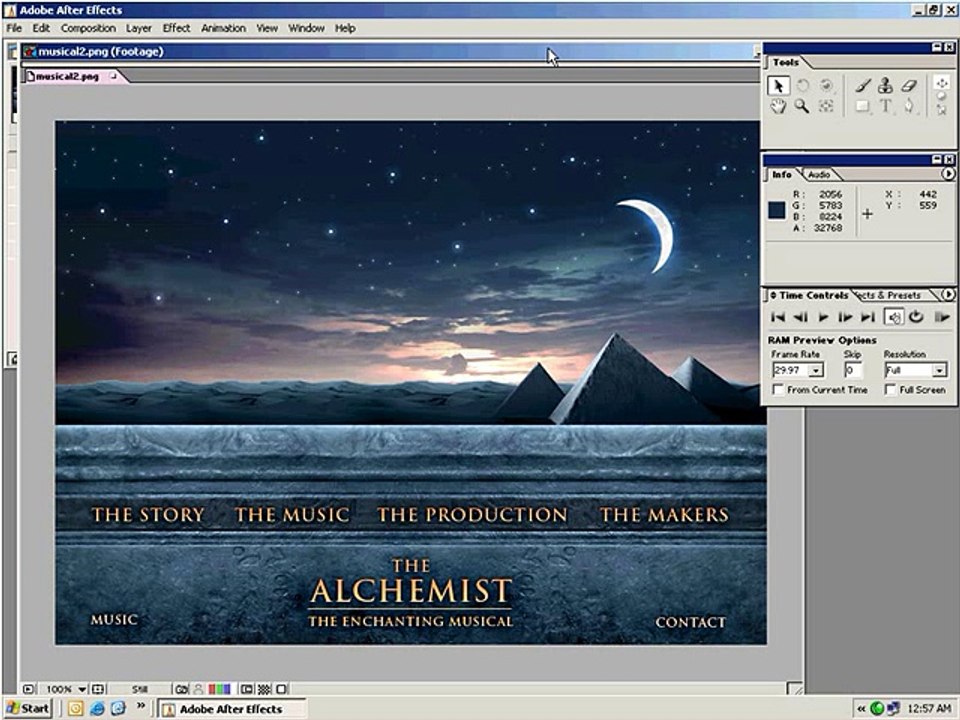This screenshot has height=720, width=960.
Task: Toggle title-action safe guides icon
Action: coord(99,689)
